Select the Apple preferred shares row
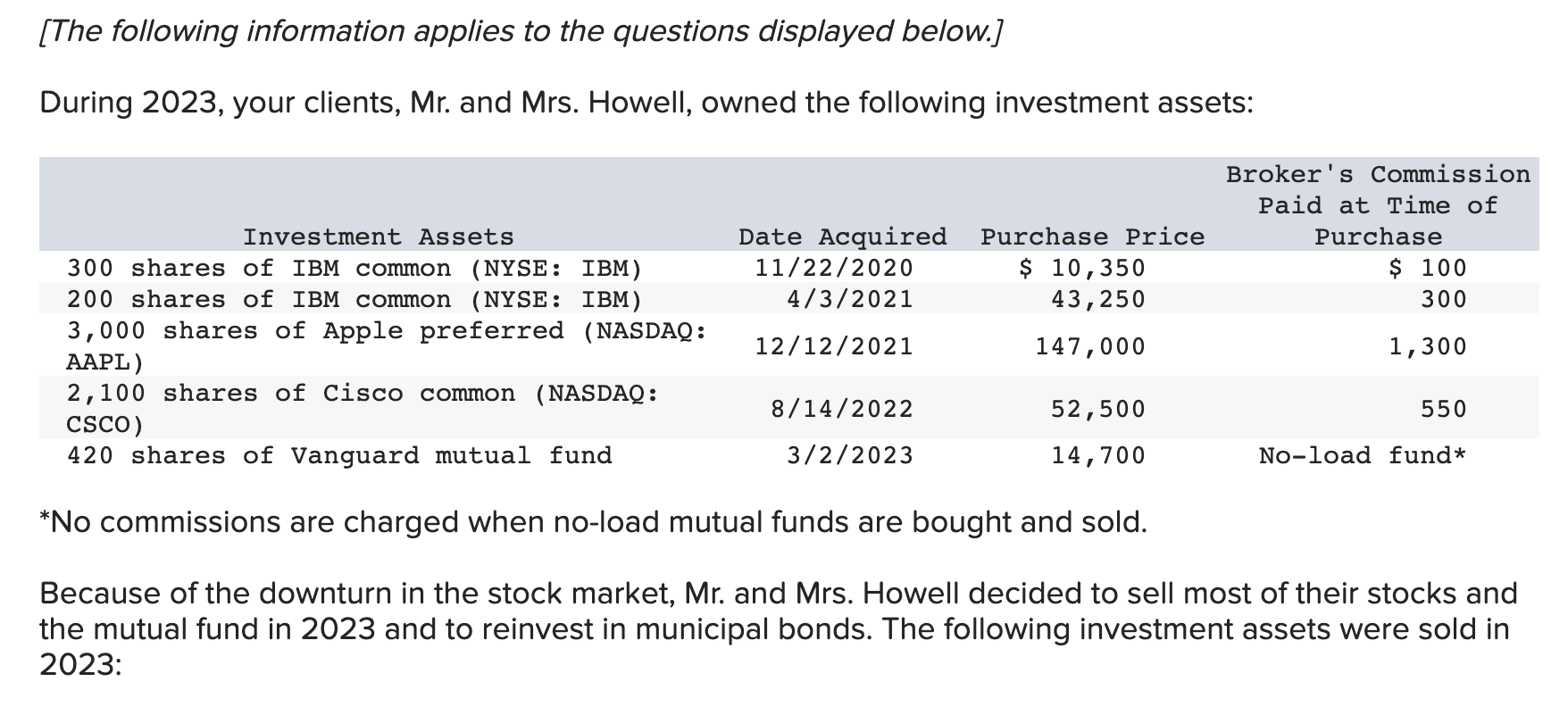1568x707 pixels. pyautogui.click(x=789, y=345)
